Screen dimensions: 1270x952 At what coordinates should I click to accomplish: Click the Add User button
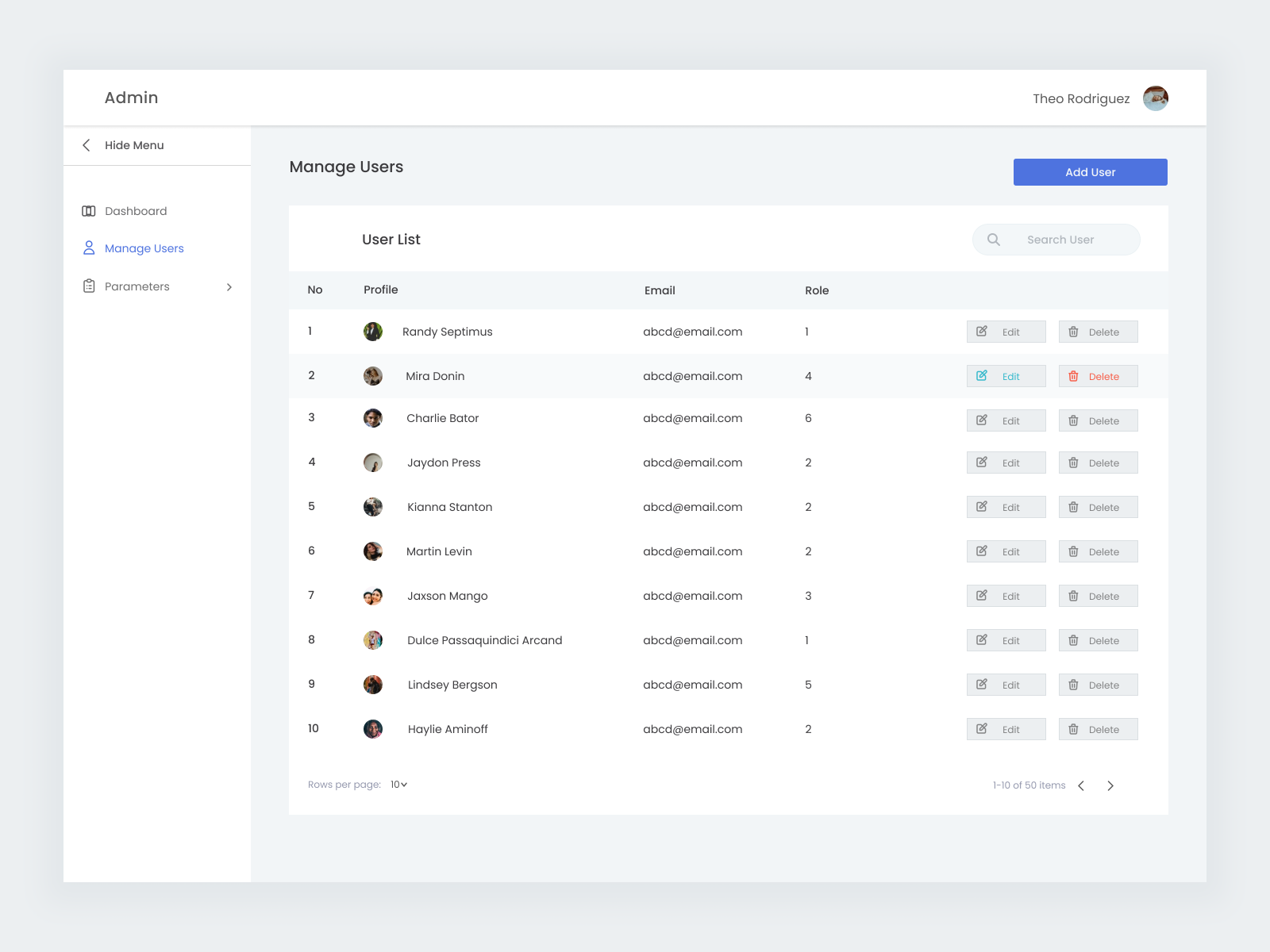pos(1090,172)
